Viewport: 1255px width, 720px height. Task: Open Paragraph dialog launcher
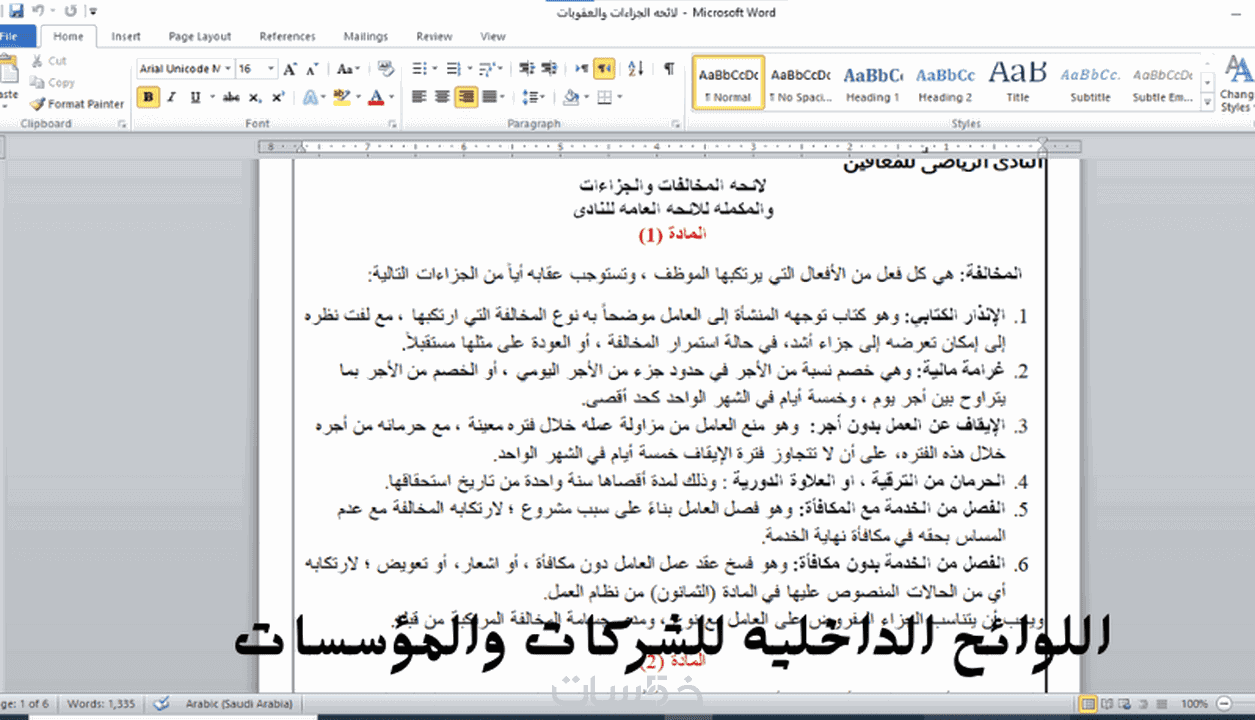(678, 124)
